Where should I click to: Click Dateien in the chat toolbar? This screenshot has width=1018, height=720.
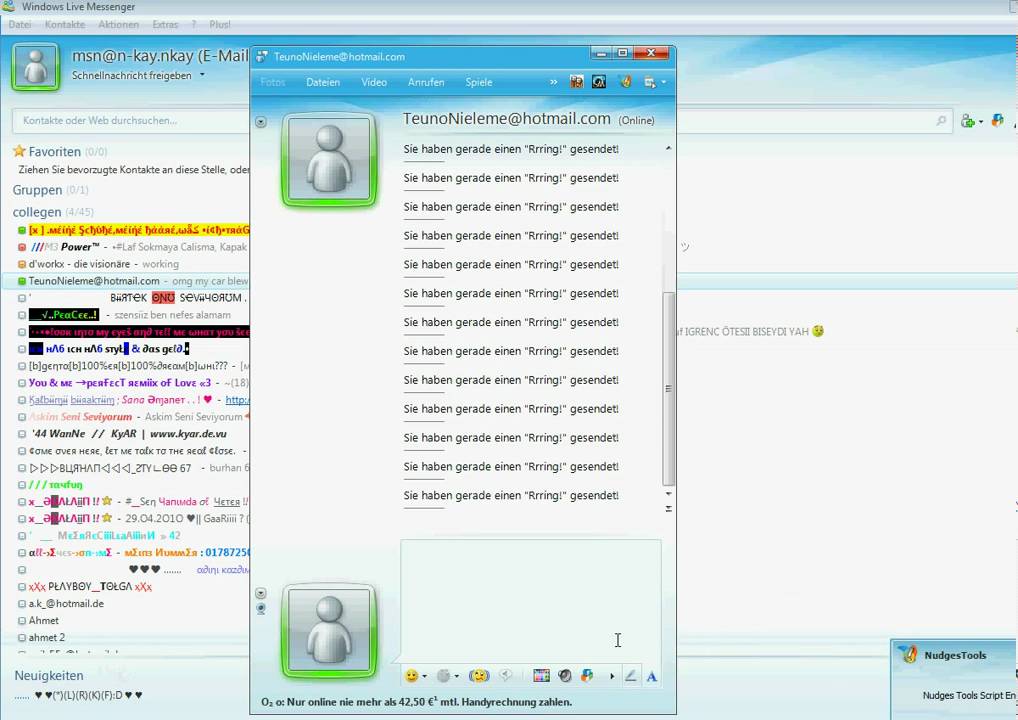(x=323, y=82)
